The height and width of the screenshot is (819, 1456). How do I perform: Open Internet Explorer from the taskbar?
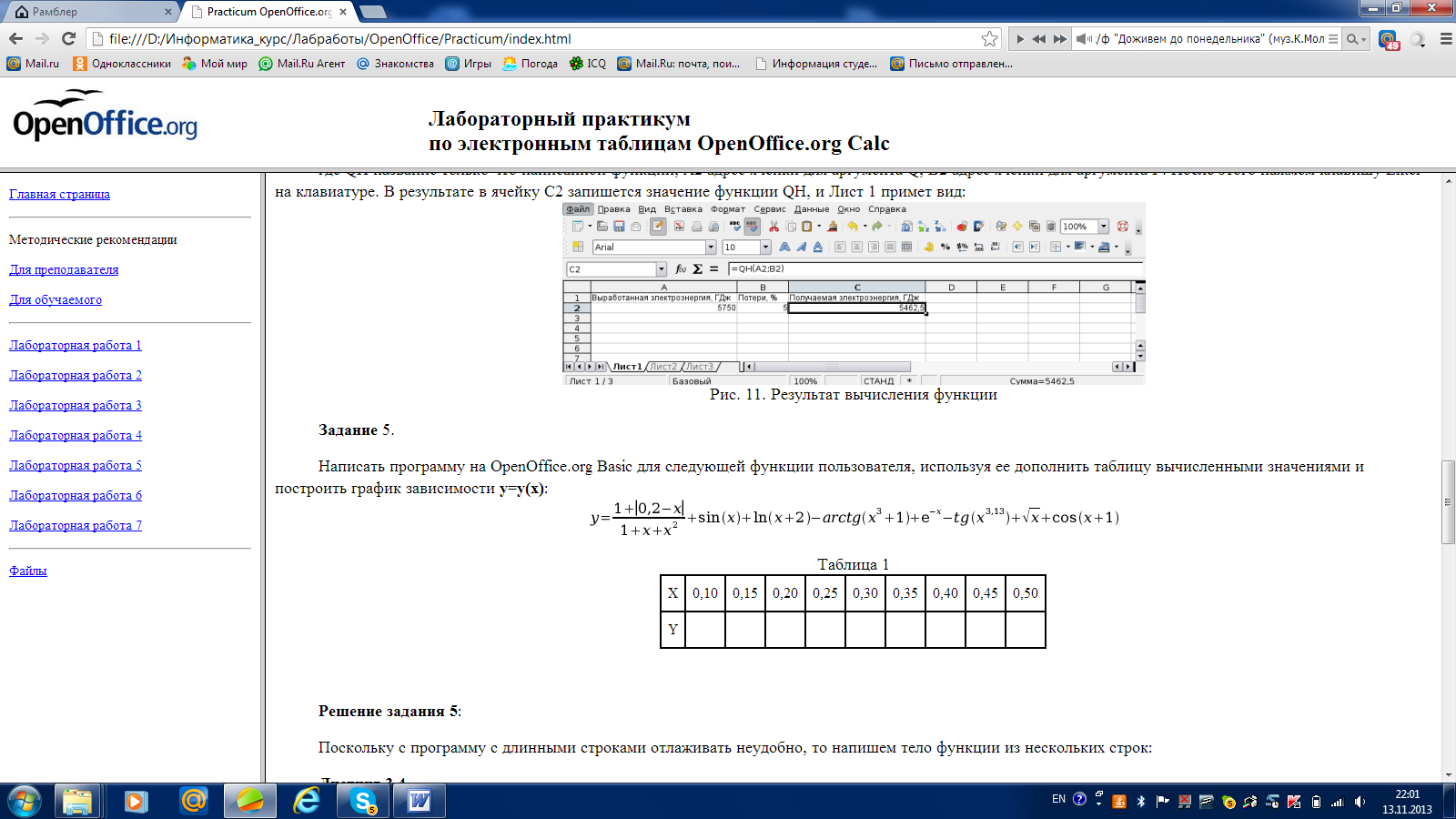point(308,801)
